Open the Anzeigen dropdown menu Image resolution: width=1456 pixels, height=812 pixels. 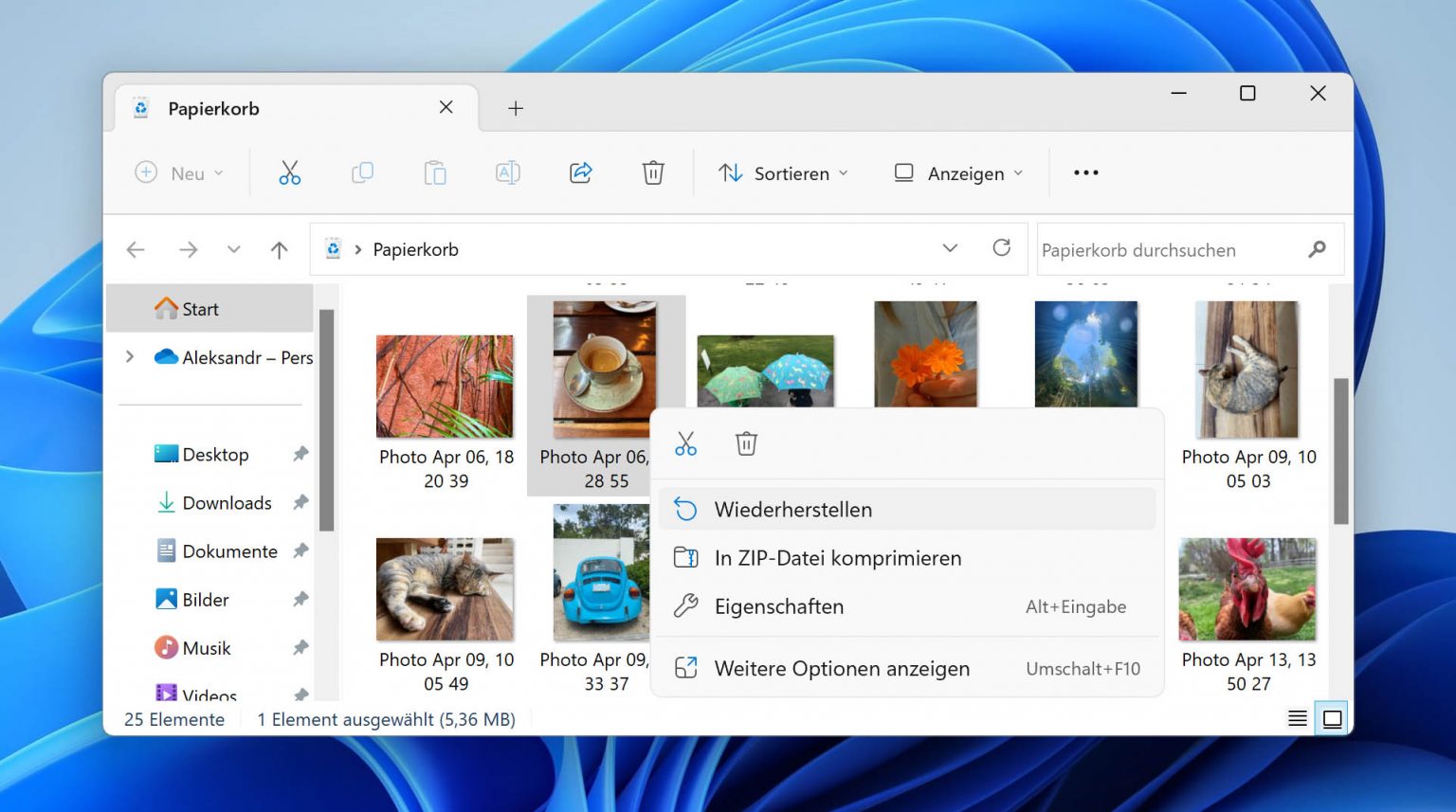[x=957, y=173]
